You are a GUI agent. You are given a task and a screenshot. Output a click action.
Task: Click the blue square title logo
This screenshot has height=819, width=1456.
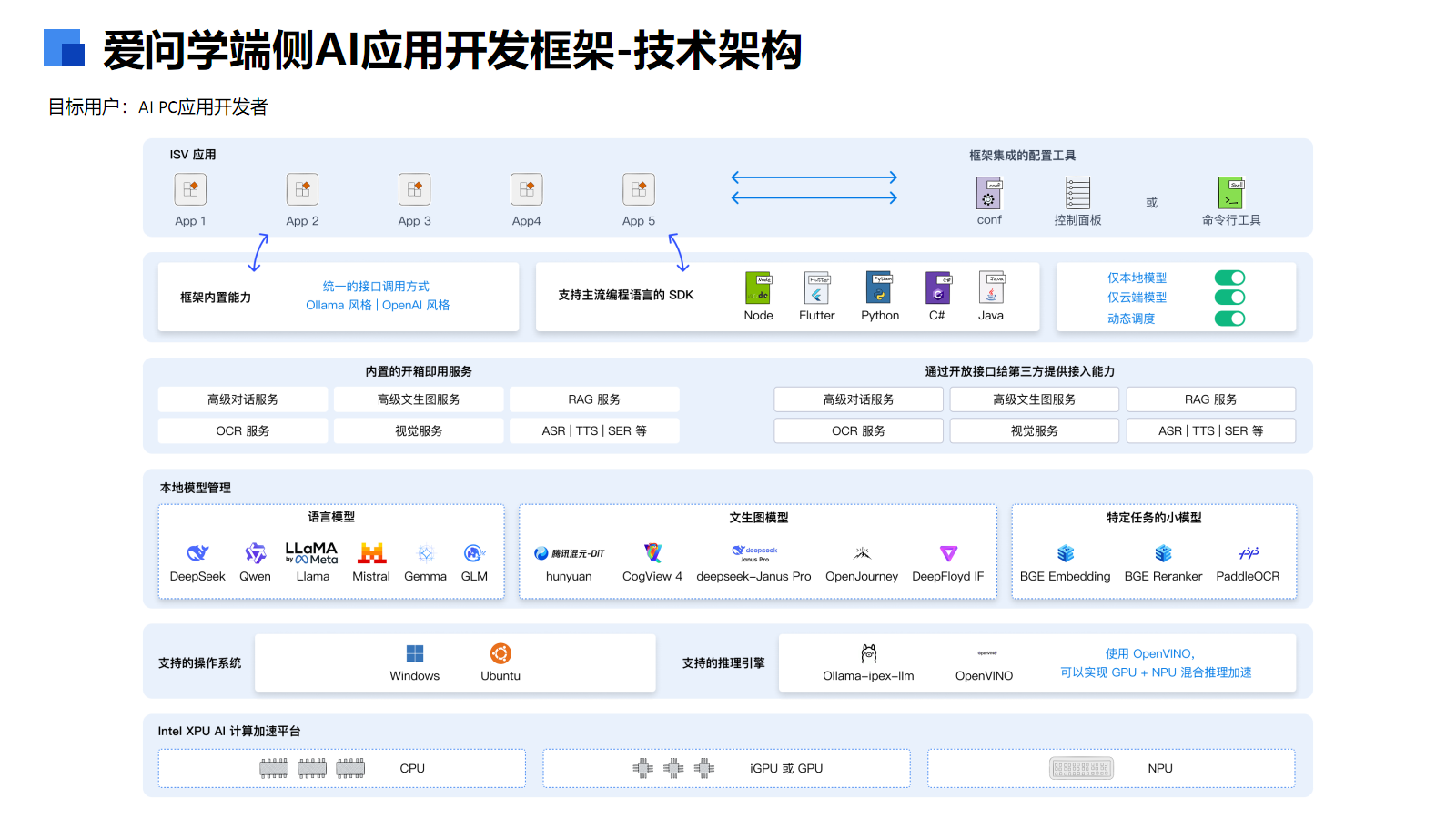[x=64, y=48]
